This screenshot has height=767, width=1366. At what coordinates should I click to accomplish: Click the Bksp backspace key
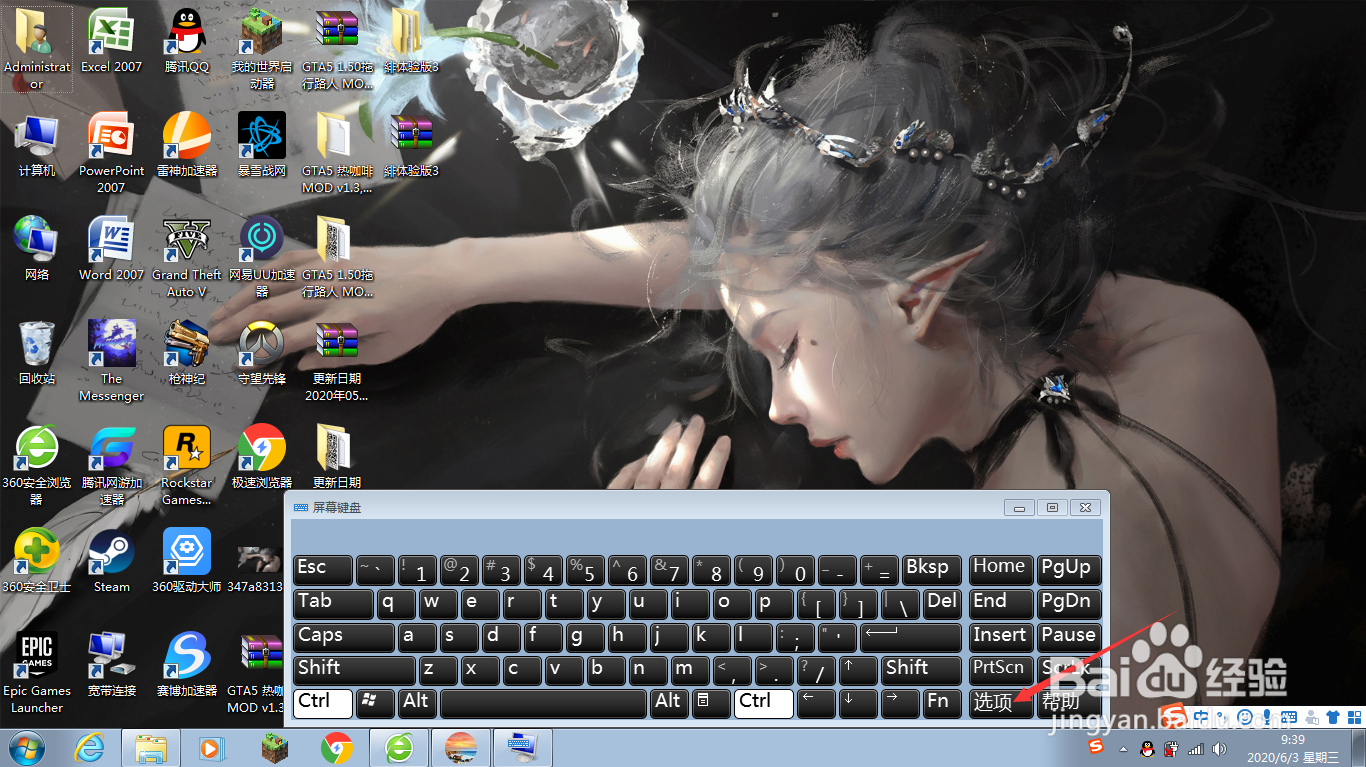(932, 570)
